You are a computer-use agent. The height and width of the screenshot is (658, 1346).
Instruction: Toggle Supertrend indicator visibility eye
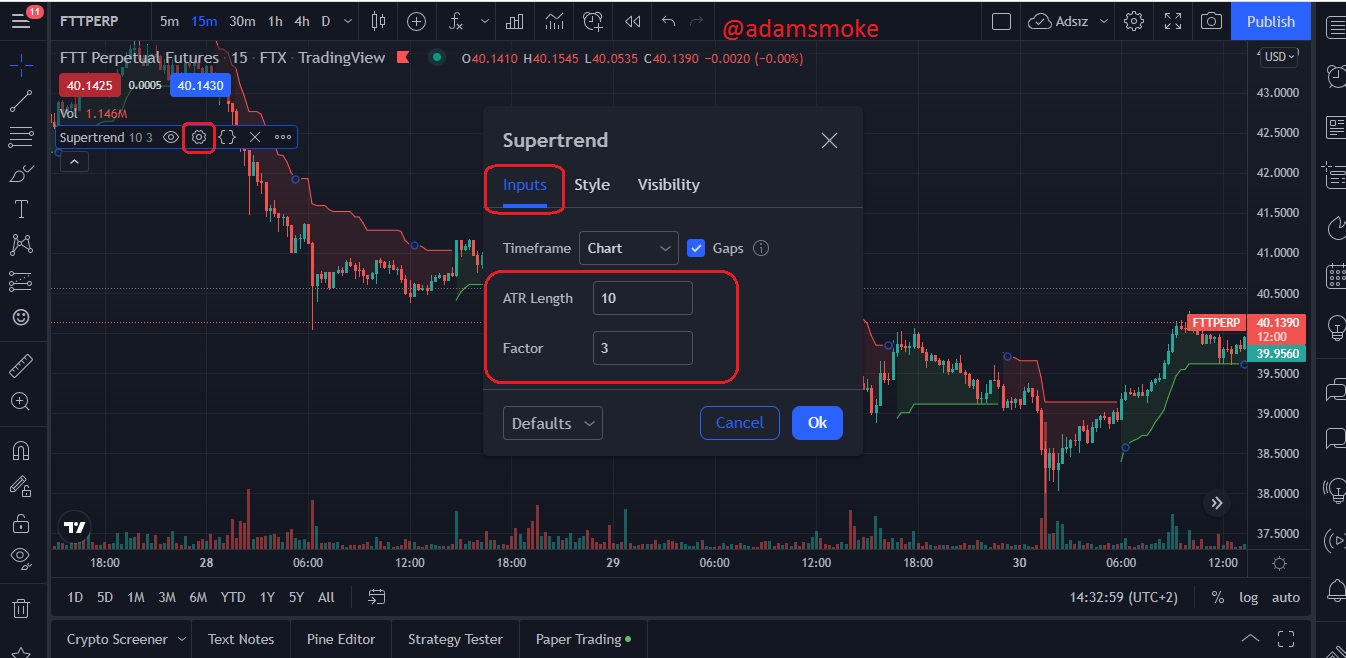[x=171, y=137]
